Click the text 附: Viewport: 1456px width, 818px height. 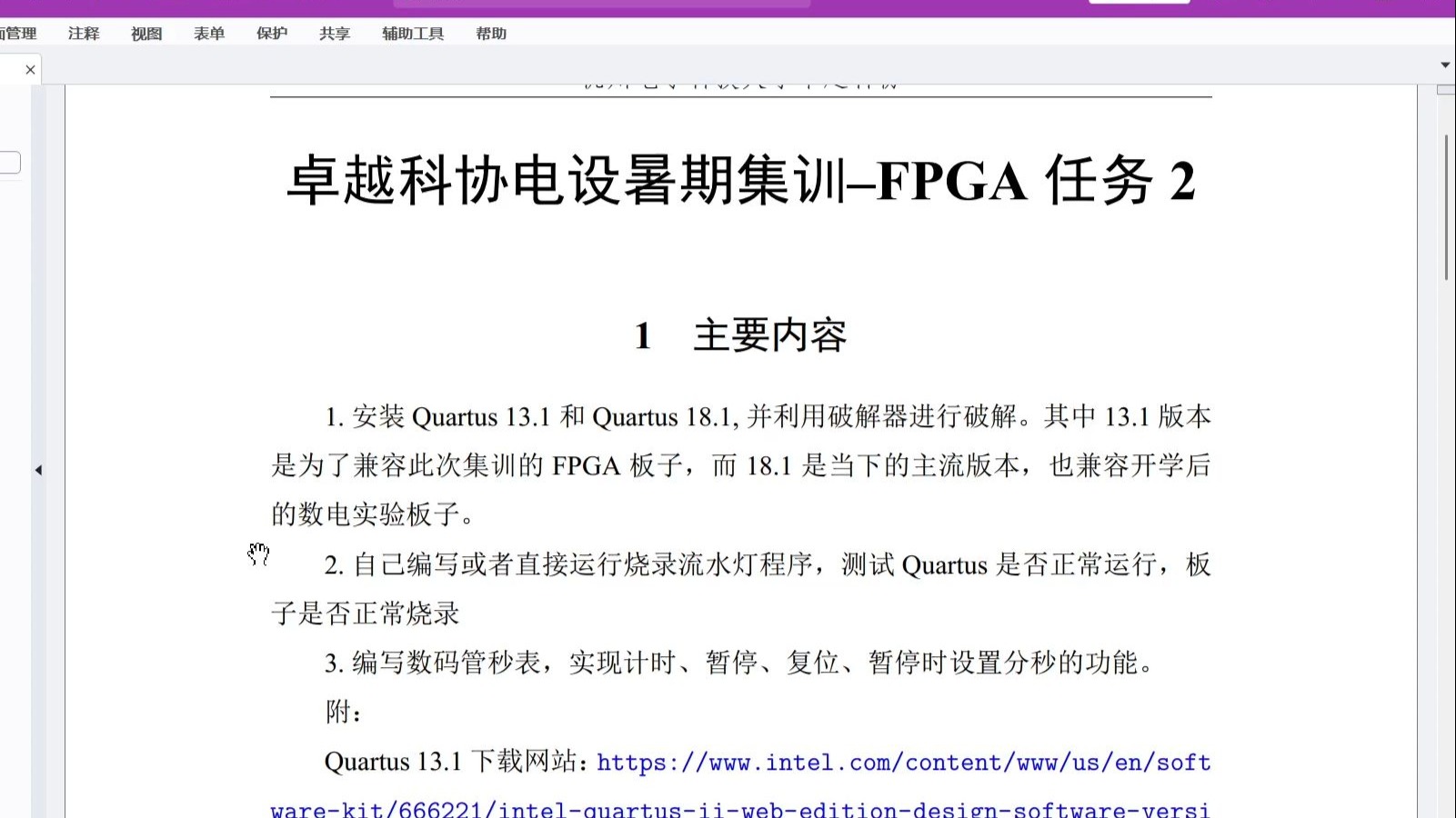coord(344,712)
